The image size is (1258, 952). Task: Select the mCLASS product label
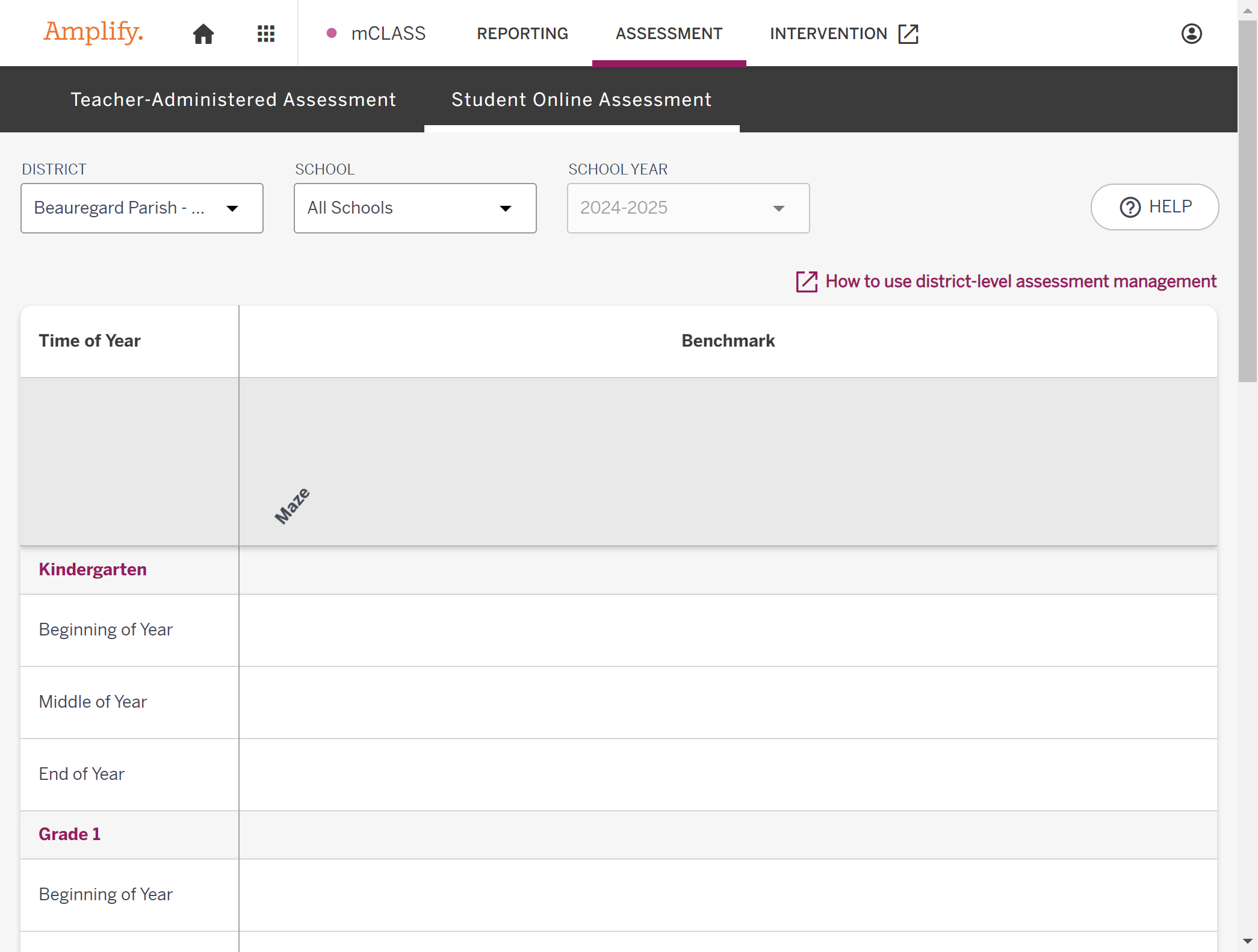(x=388, y=34)
